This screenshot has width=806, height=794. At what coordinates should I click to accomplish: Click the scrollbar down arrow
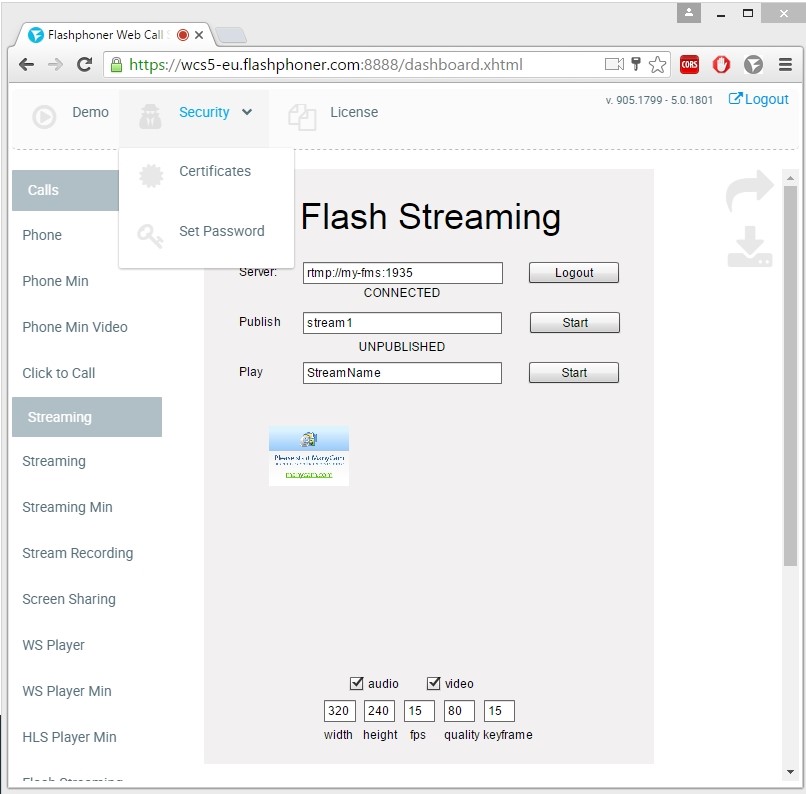click(790, 772)
